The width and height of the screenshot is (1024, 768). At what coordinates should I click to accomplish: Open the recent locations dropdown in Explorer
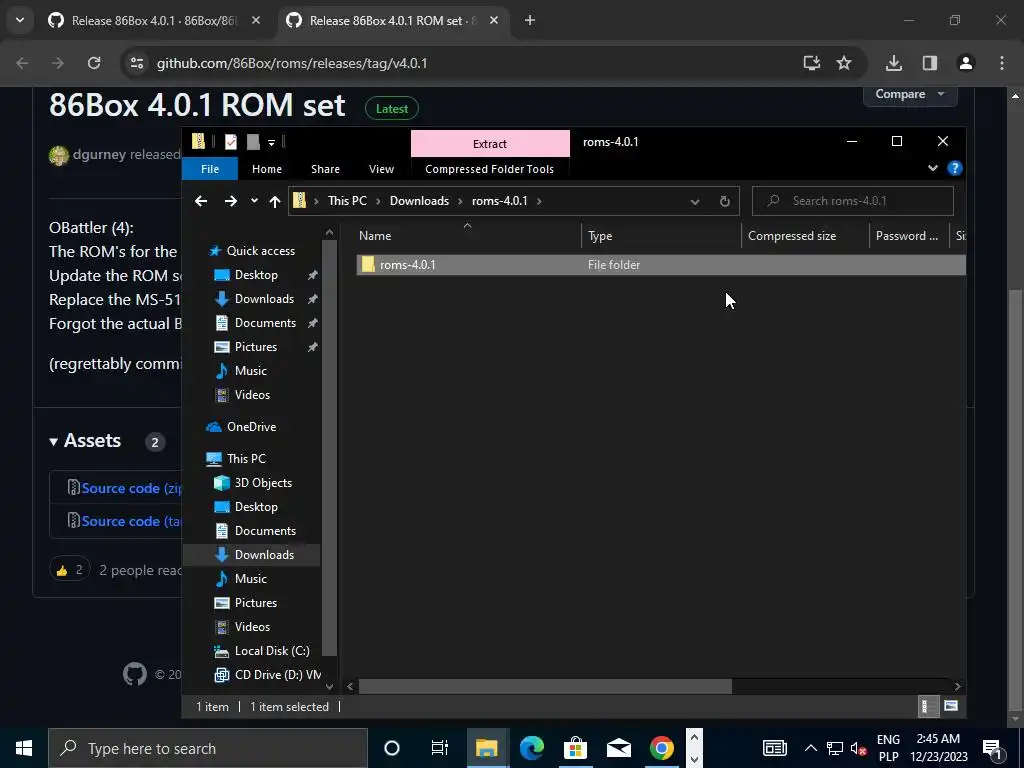pyautogui.click(x=254, y=201)
